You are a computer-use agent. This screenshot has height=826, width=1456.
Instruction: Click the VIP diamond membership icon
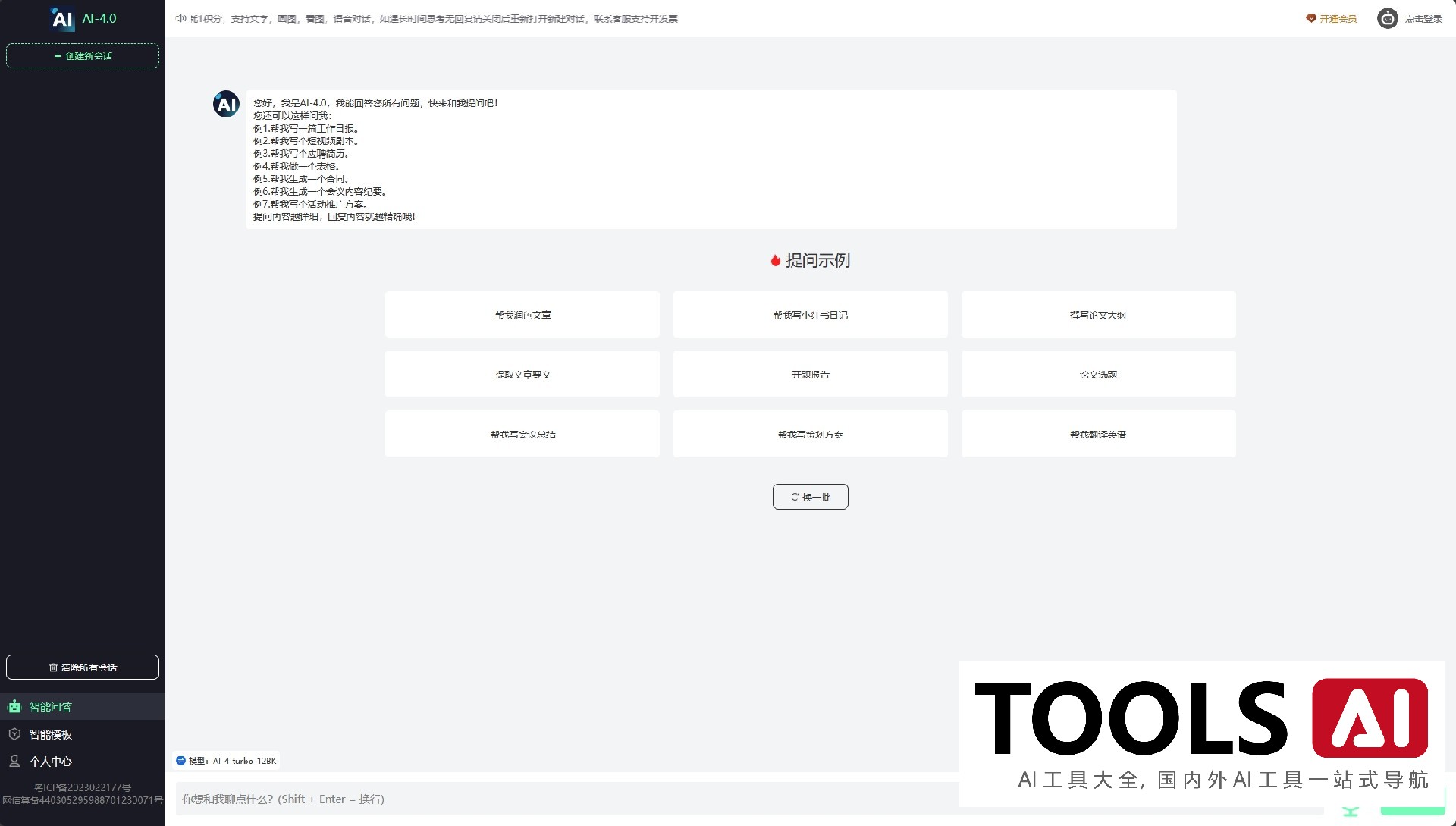coord(1310,19)
